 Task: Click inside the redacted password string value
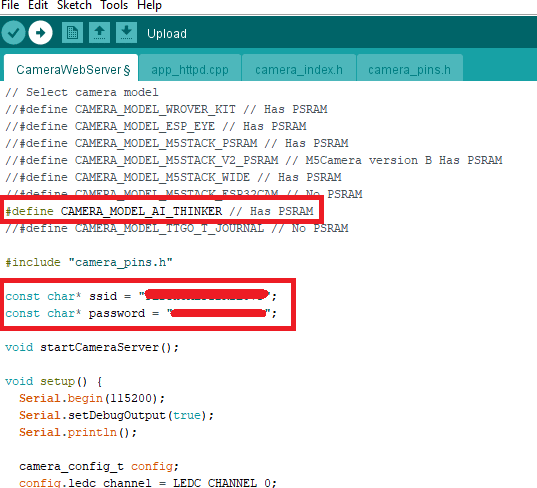pos(218,313)
